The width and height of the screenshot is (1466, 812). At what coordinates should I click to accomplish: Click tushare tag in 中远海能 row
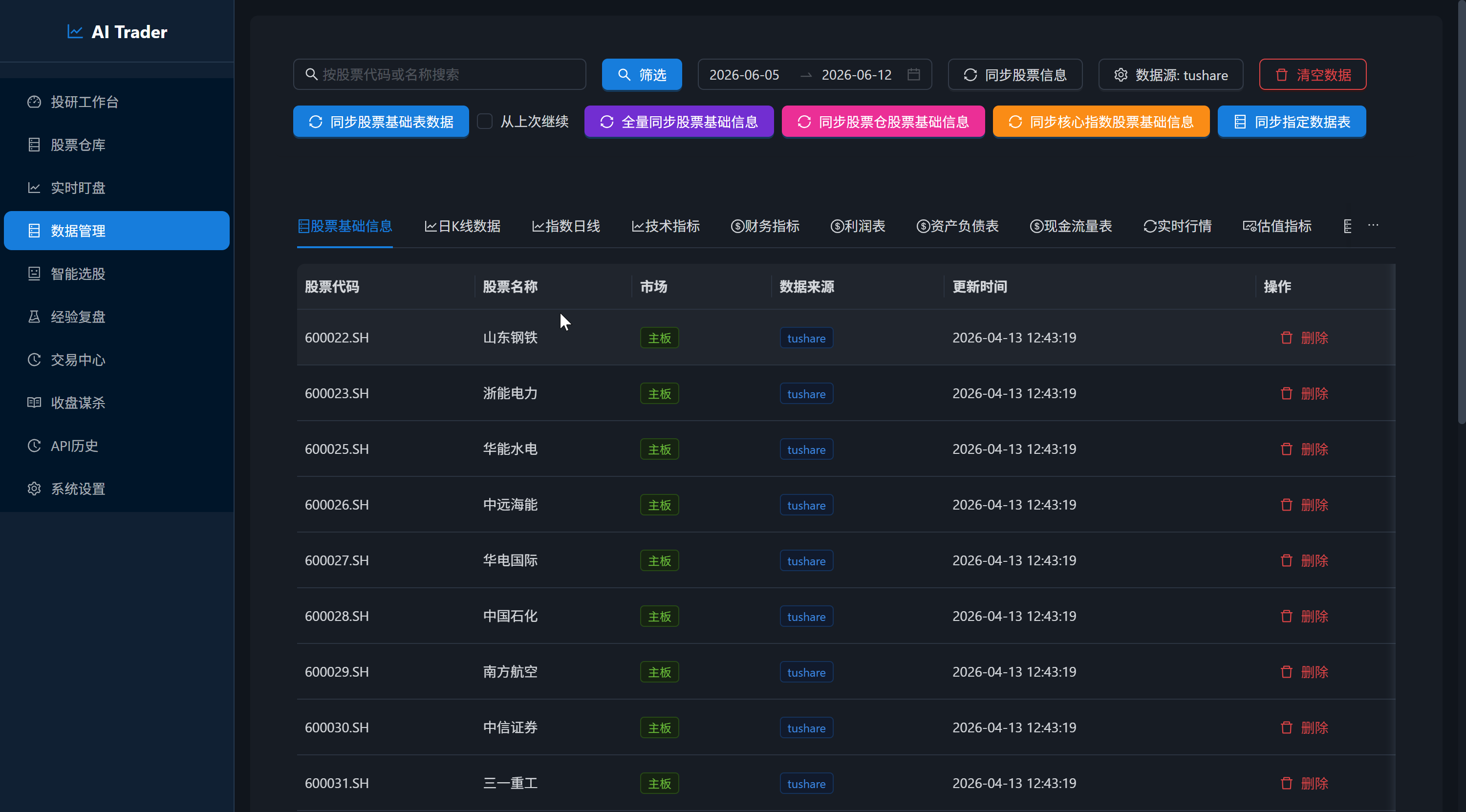(x=806, y=505)
